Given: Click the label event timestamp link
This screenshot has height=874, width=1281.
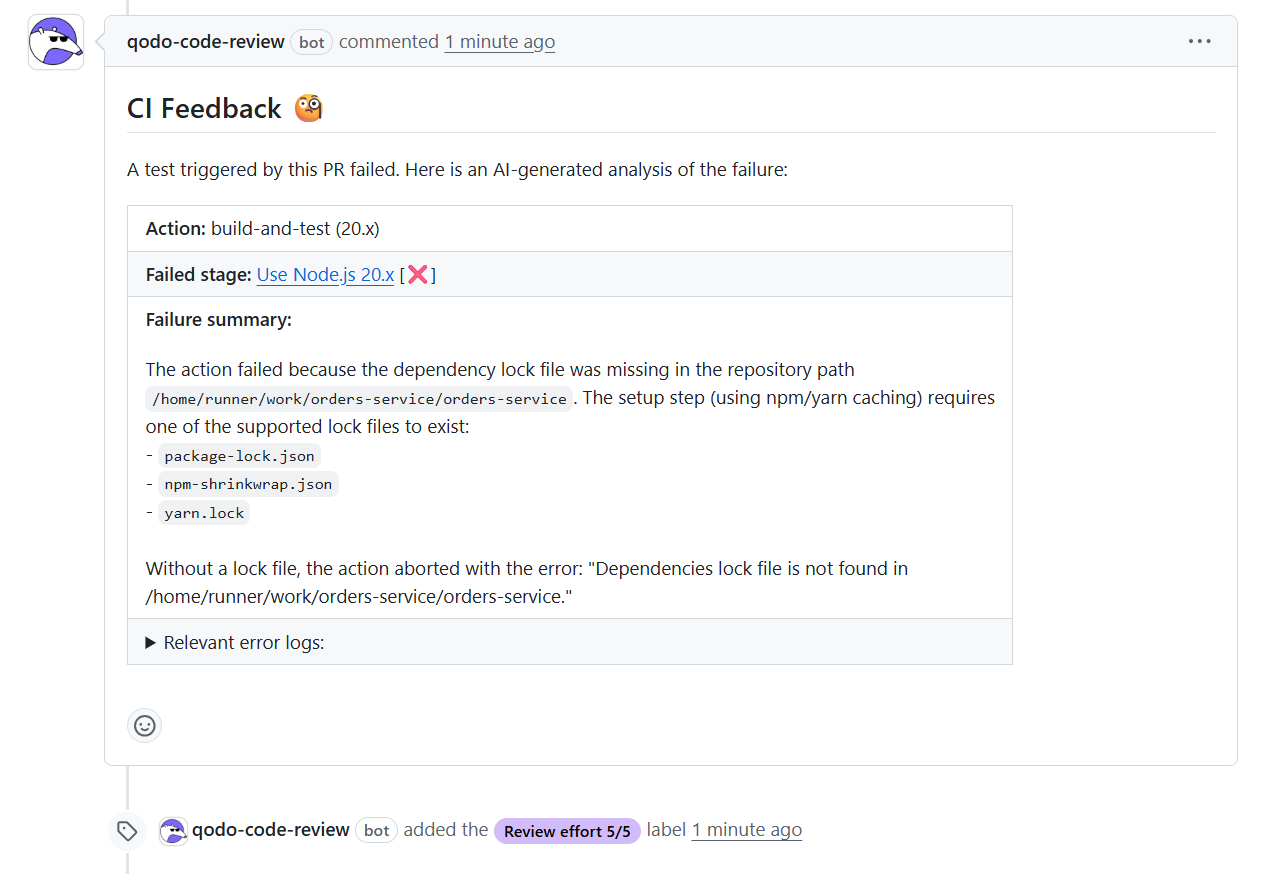Looking at the screenshot, I should (x=746, y=830).
